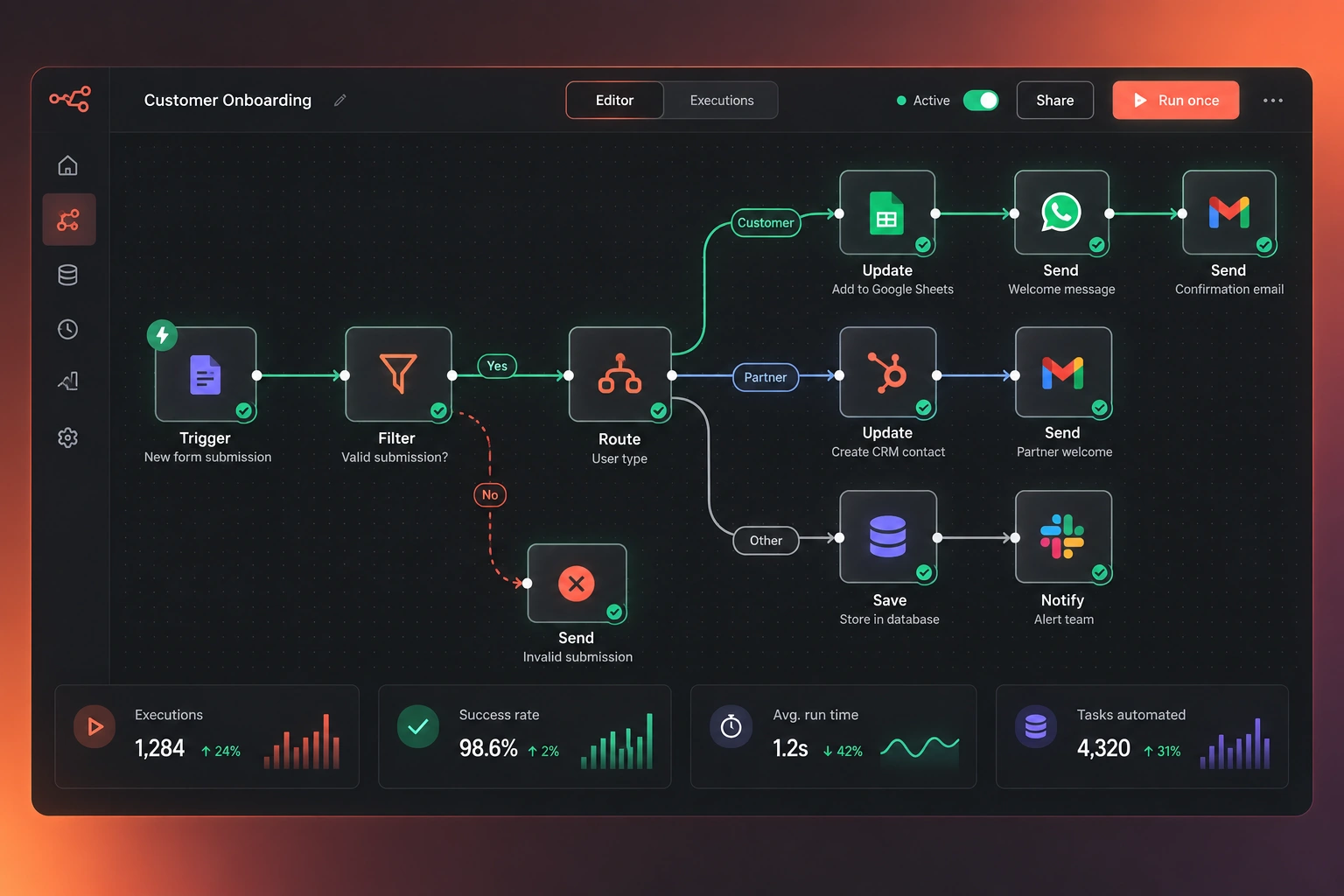The image size is (1344, 896).
Task: Open the analytics chart icon in sidebar
Action: [x=67, y=381]
